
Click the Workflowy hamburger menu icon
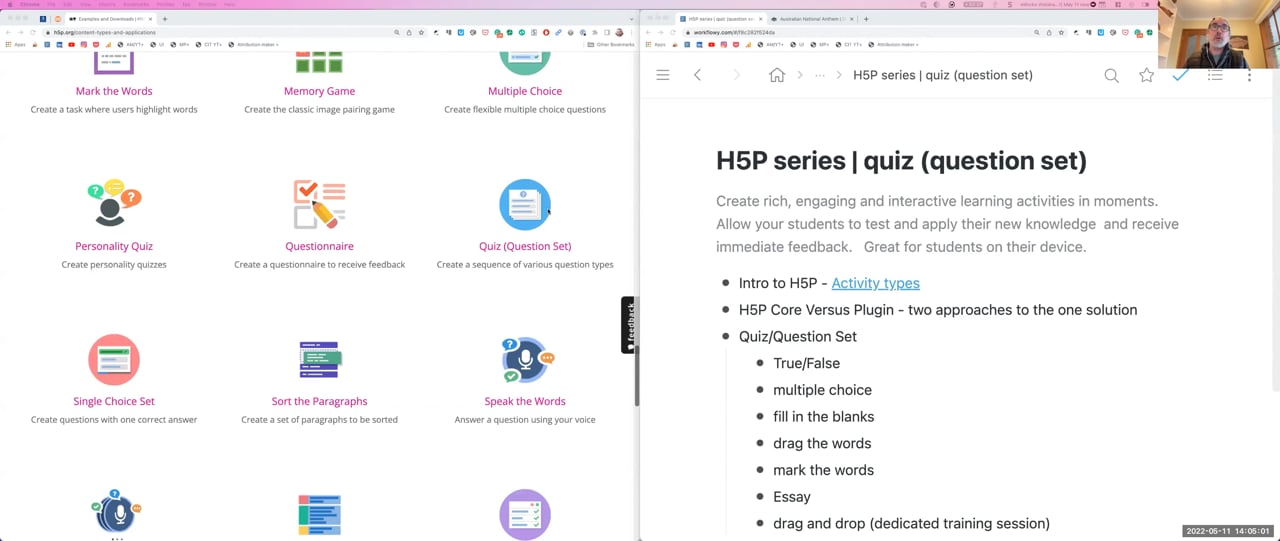[662, 75]
